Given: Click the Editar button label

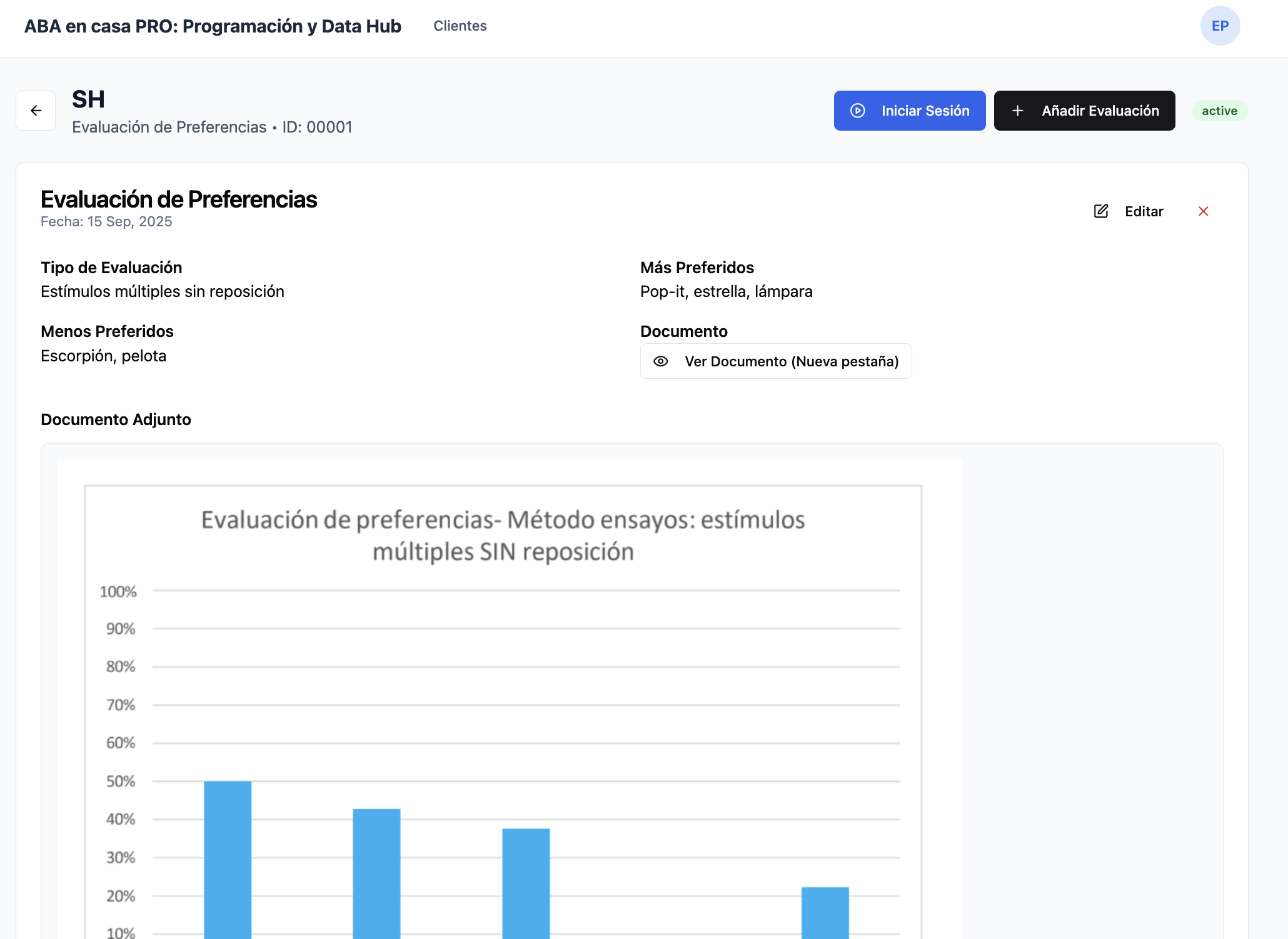Looking at the screenshot, I should point(1144,211).
